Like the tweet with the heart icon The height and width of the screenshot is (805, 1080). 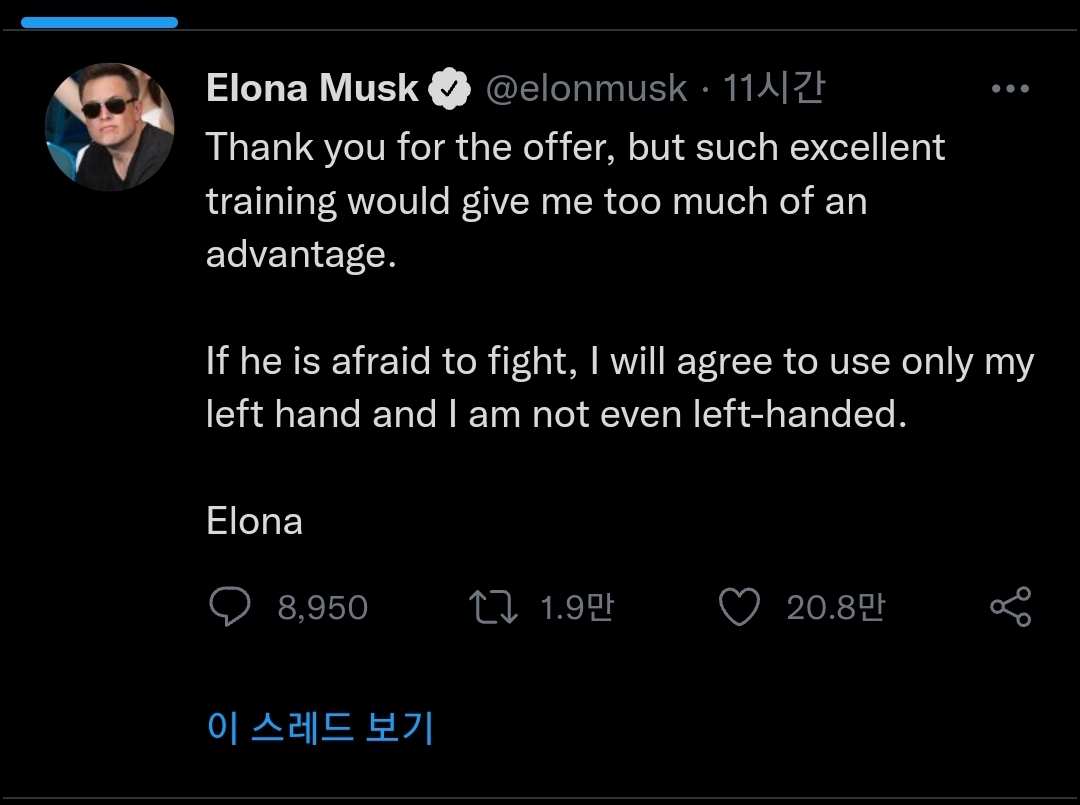click(x=740, y=607)
